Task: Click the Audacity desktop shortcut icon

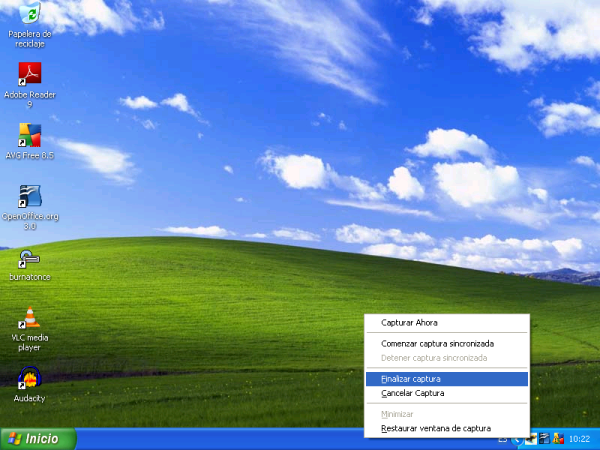Action: pyautogui.click(x=29, y=379)
